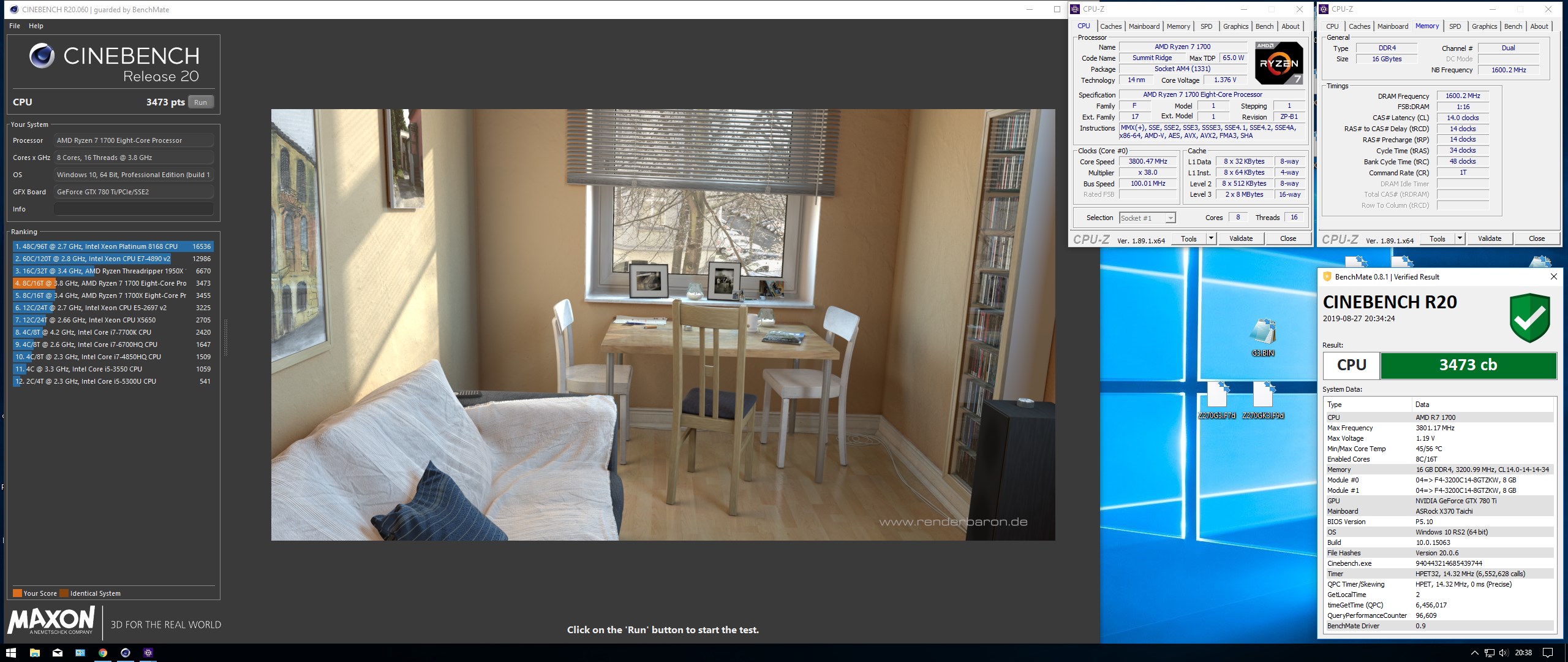Image resolution: width=1568 pixels, height=662 pixels.
Task: Open the Control Panel taskbar icon
Action: point(80,653)
